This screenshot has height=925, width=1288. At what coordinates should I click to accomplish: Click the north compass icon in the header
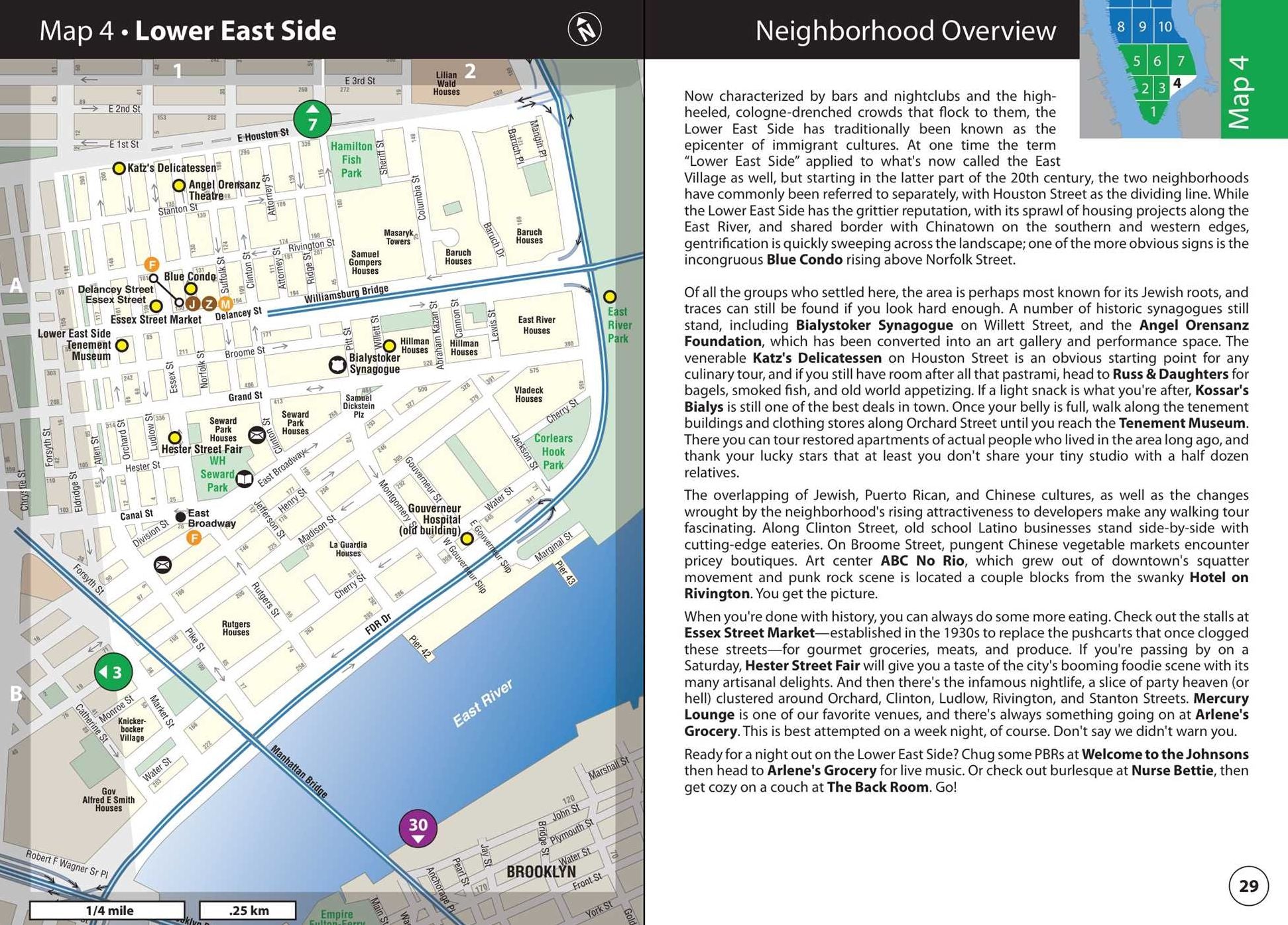tap(585, 29)
